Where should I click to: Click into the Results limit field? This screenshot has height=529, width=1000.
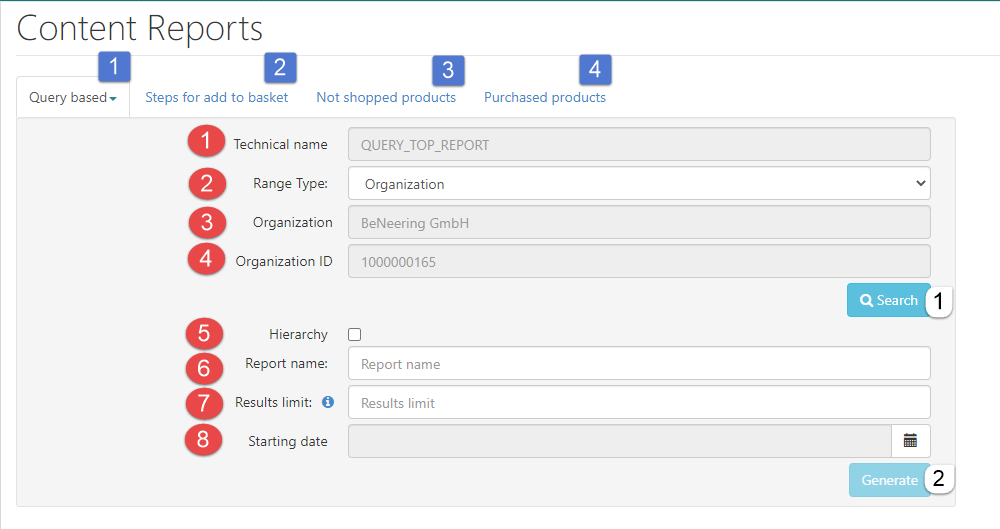click(x=639, y=403)
